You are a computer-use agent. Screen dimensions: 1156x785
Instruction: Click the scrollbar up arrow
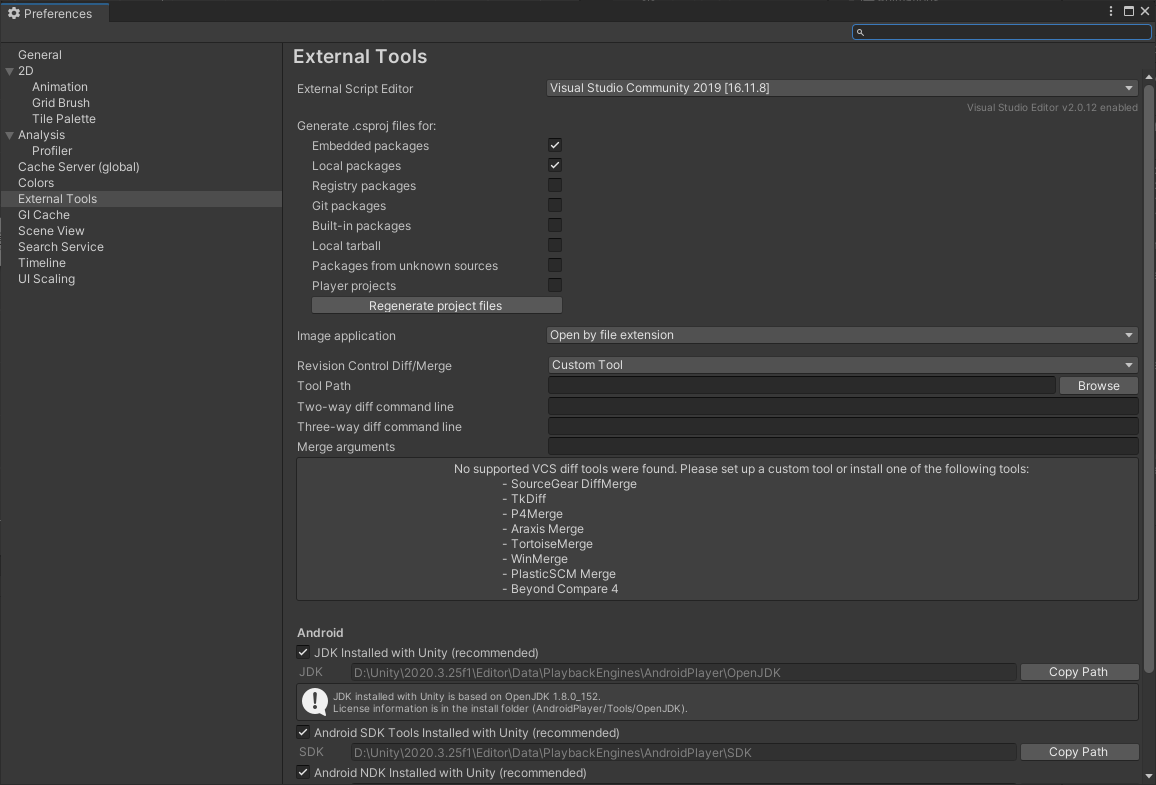click(x=1149, y=77)
